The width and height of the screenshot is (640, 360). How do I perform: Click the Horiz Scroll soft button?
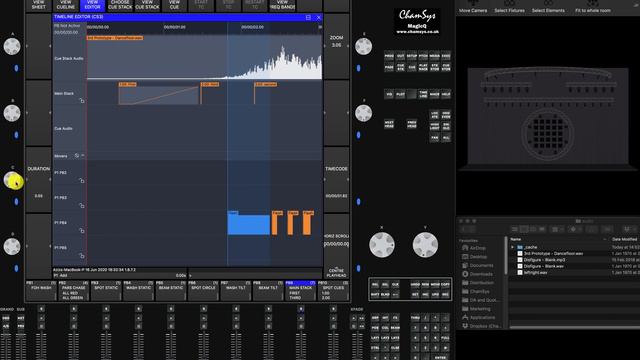[x=336, y=240]
